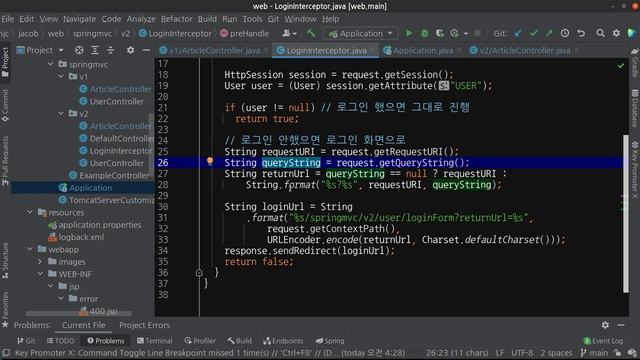Hide the Problems panel
Image resolution: width=640 pixels, height=360 pixels.
[x=621, y=325]
